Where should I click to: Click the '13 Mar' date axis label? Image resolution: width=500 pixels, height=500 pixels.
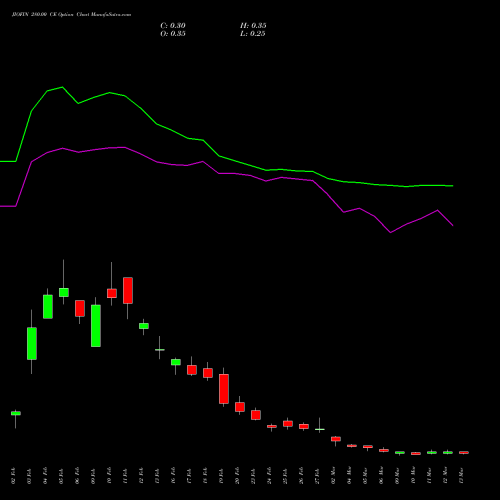(461, 476)
